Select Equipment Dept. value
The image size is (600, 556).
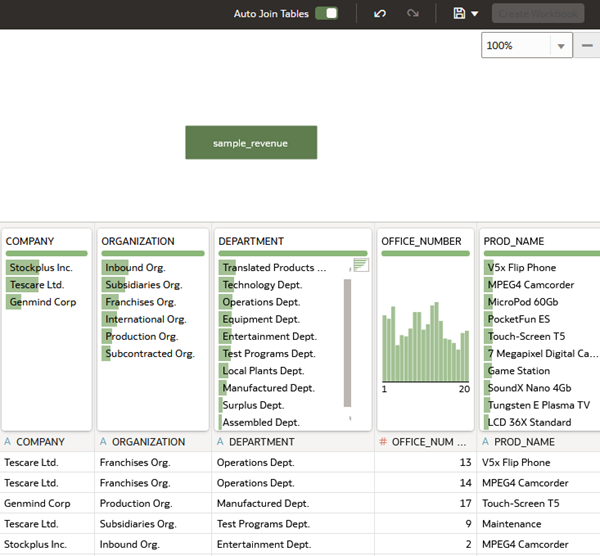(x=261, y=319)
